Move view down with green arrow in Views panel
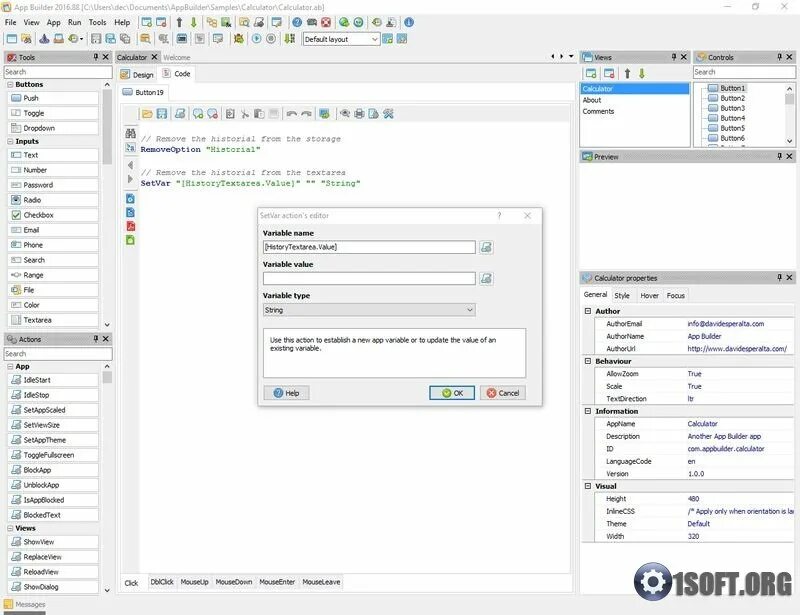The height and width of the screenshot is (615, 800). [642, 73]
